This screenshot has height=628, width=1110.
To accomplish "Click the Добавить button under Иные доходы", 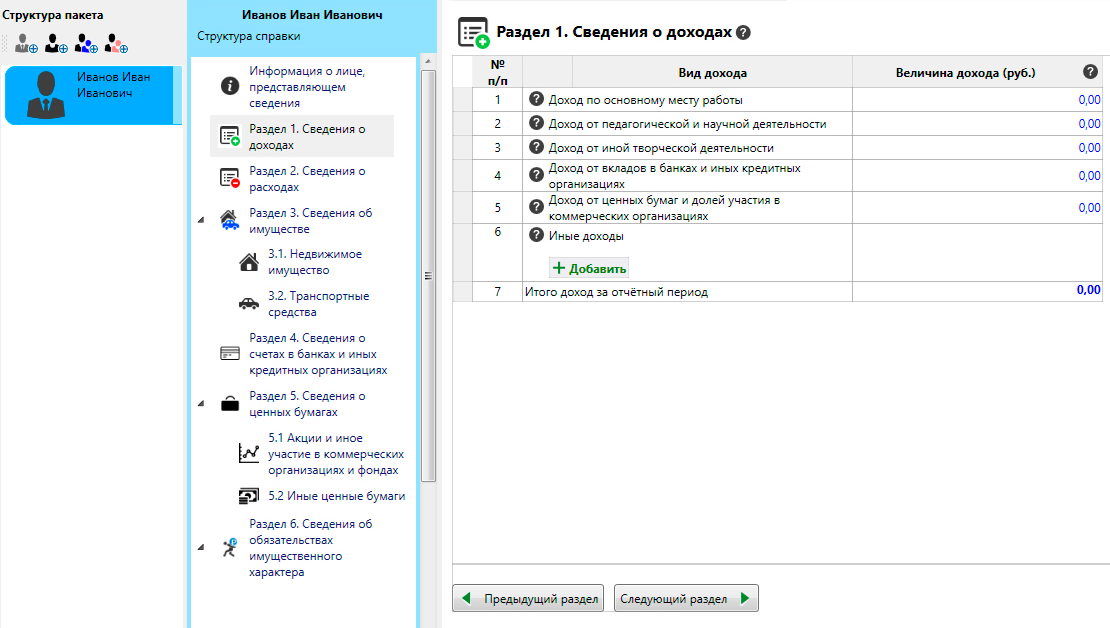I will tap(589, 268).
